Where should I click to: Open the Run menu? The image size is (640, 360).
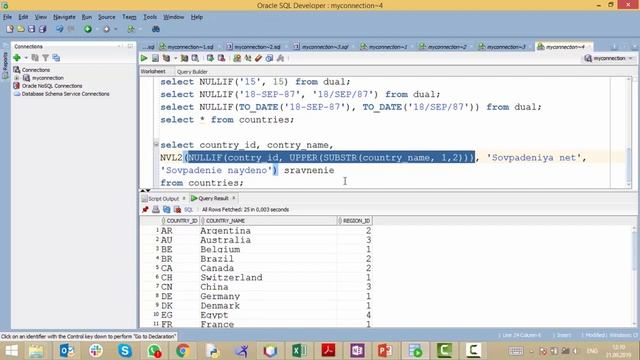click(x=87, y=17)
